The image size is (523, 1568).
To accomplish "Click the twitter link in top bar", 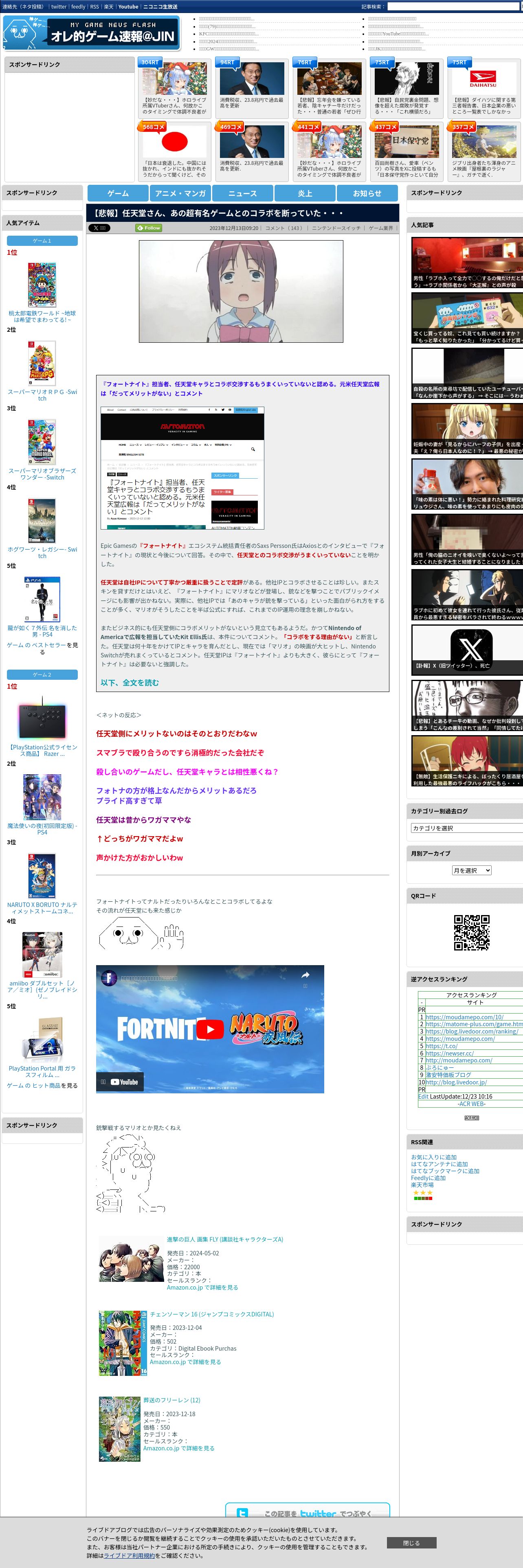I will [x=58, y=7].
